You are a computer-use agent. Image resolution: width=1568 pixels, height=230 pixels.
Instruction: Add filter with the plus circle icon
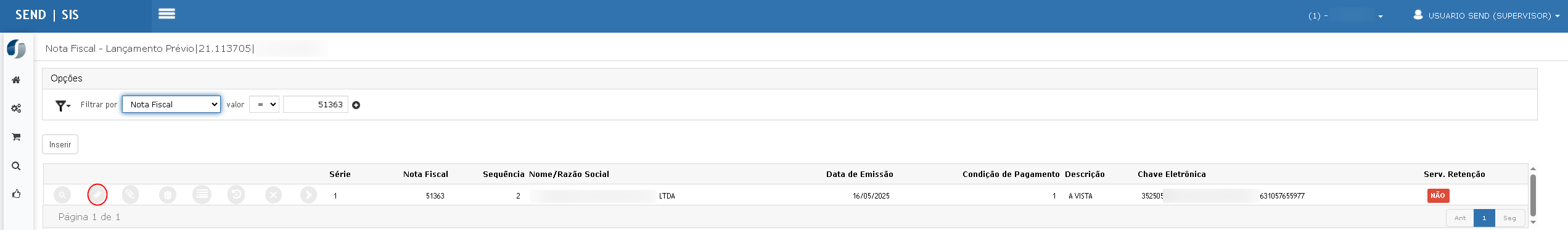tap(356, 105)
